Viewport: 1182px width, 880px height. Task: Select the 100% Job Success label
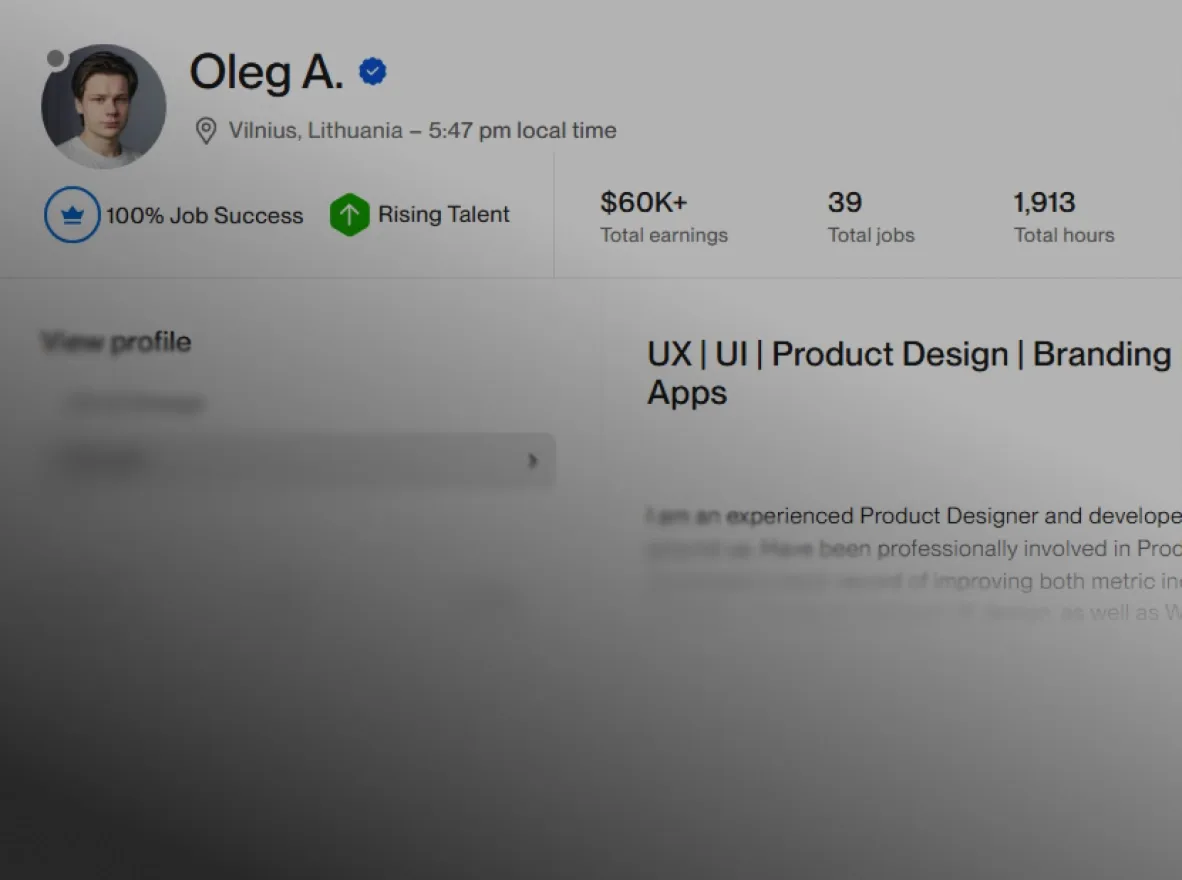click(x=204, y=215)
